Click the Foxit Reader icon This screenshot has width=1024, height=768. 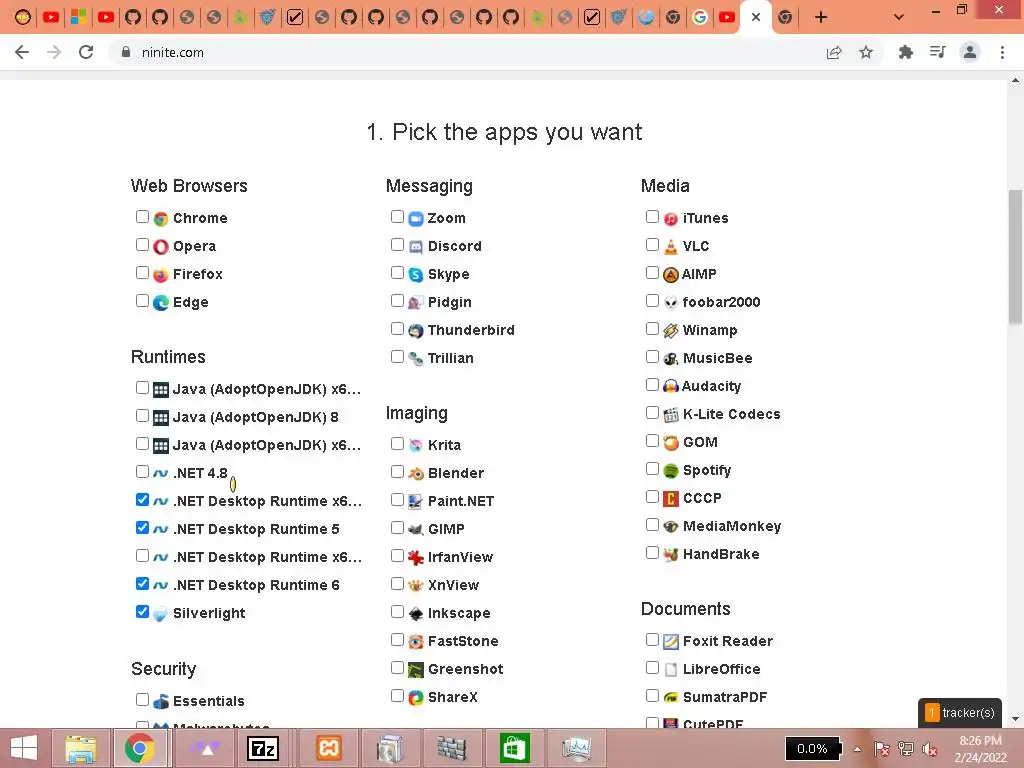click(x=671, y=642)
